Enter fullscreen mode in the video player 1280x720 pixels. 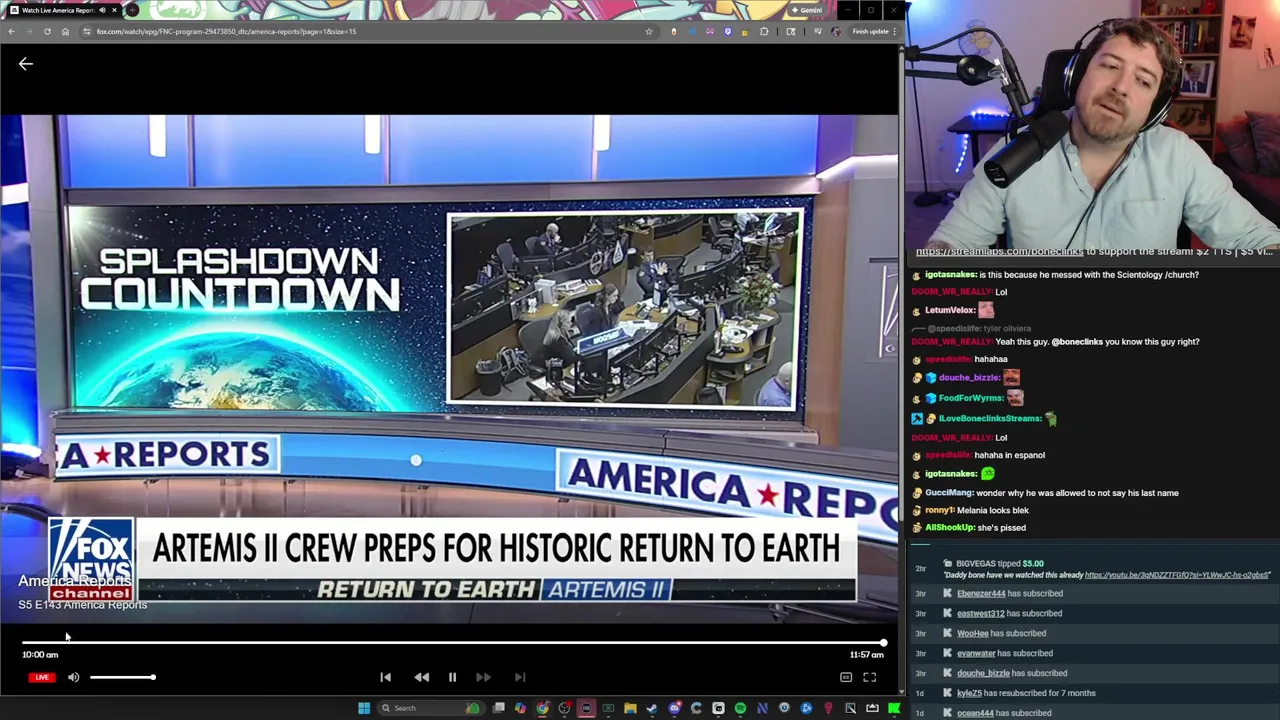pos(870,677)
